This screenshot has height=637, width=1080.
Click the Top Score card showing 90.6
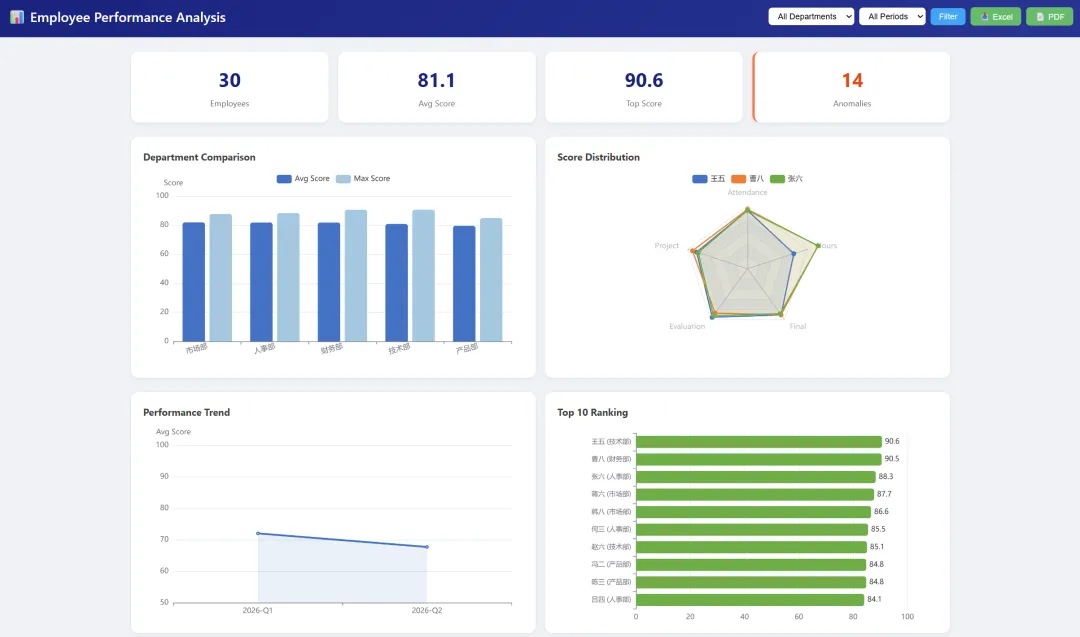[643, 87]
